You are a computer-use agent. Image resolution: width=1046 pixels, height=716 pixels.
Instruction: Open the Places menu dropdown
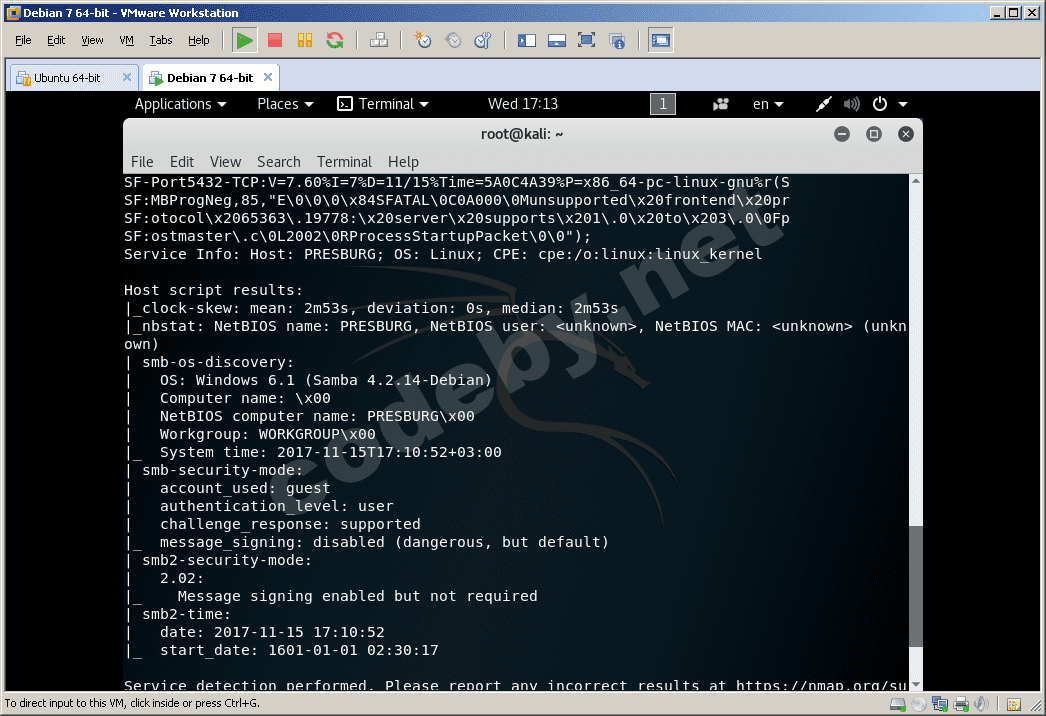point(286,104)
